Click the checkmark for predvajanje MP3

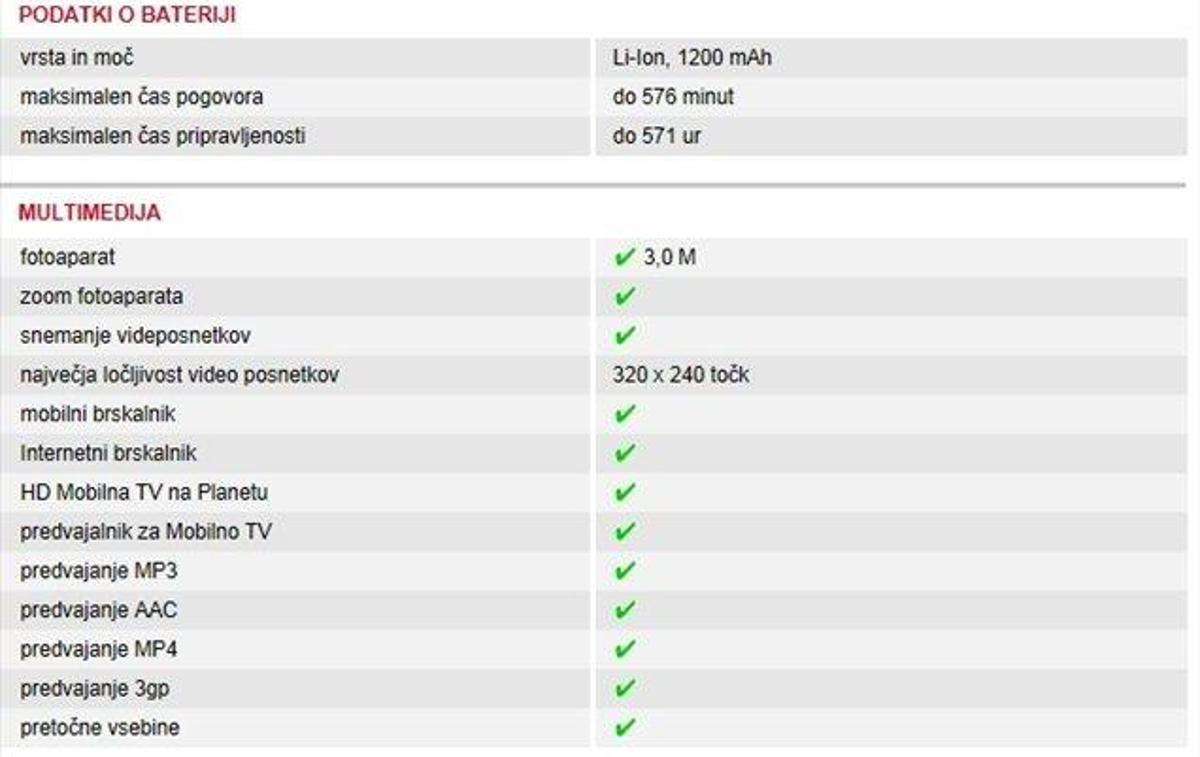625,571
